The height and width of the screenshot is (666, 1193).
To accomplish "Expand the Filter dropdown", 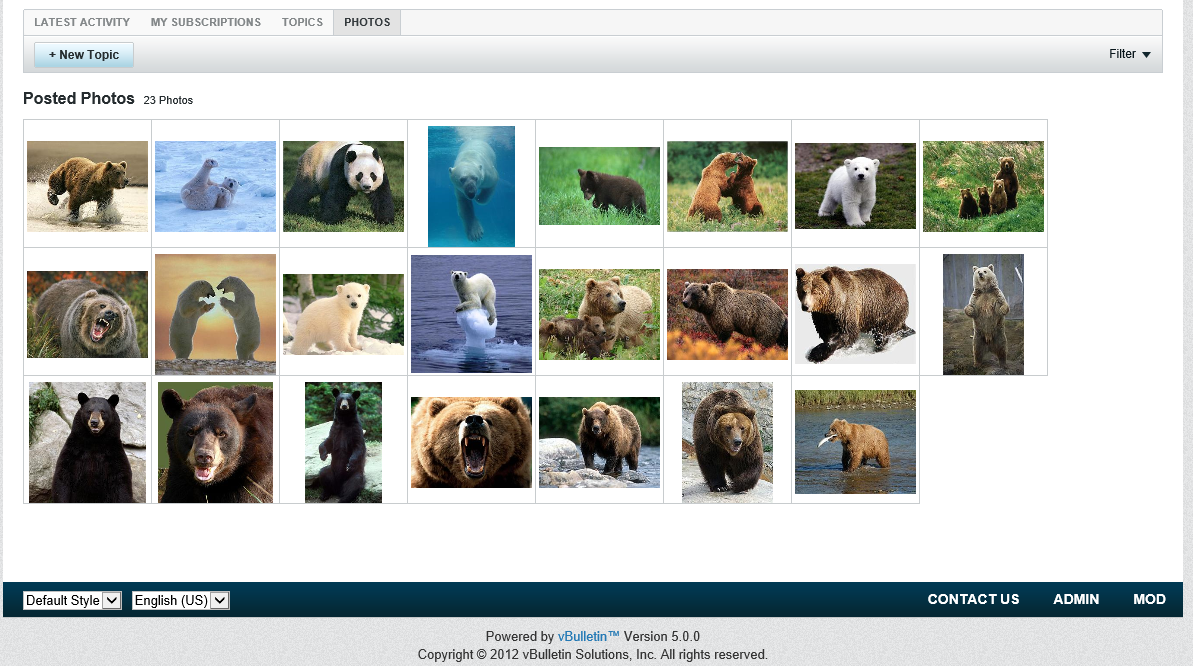I will point(1129,54).
